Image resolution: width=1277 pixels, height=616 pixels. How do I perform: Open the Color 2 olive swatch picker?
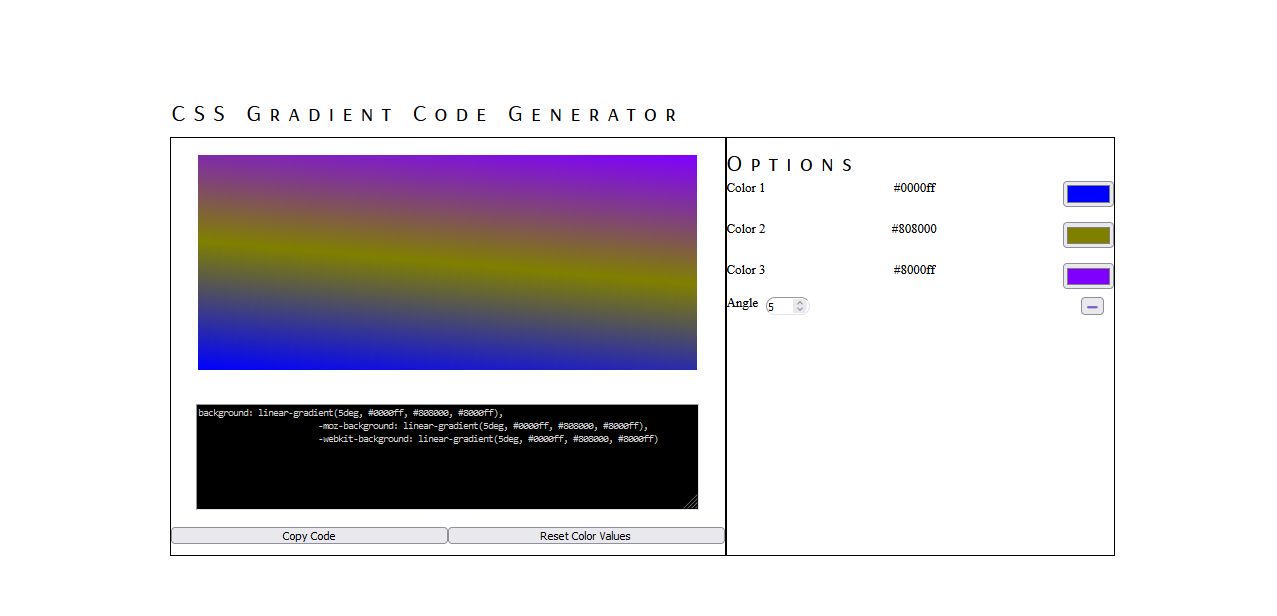point(1088,235)
